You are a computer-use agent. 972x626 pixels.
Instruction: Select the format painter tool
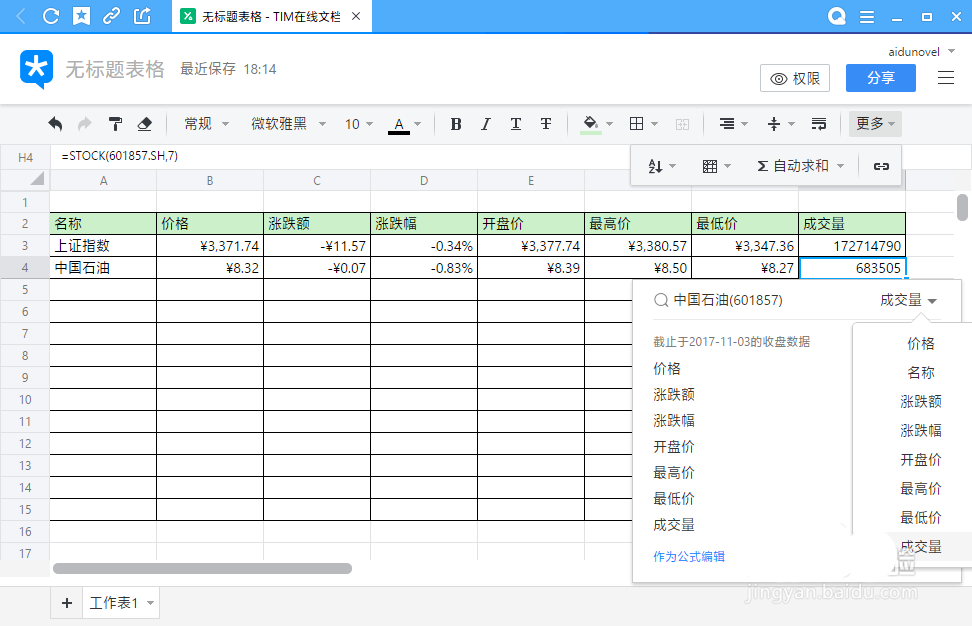click(115, 124)
